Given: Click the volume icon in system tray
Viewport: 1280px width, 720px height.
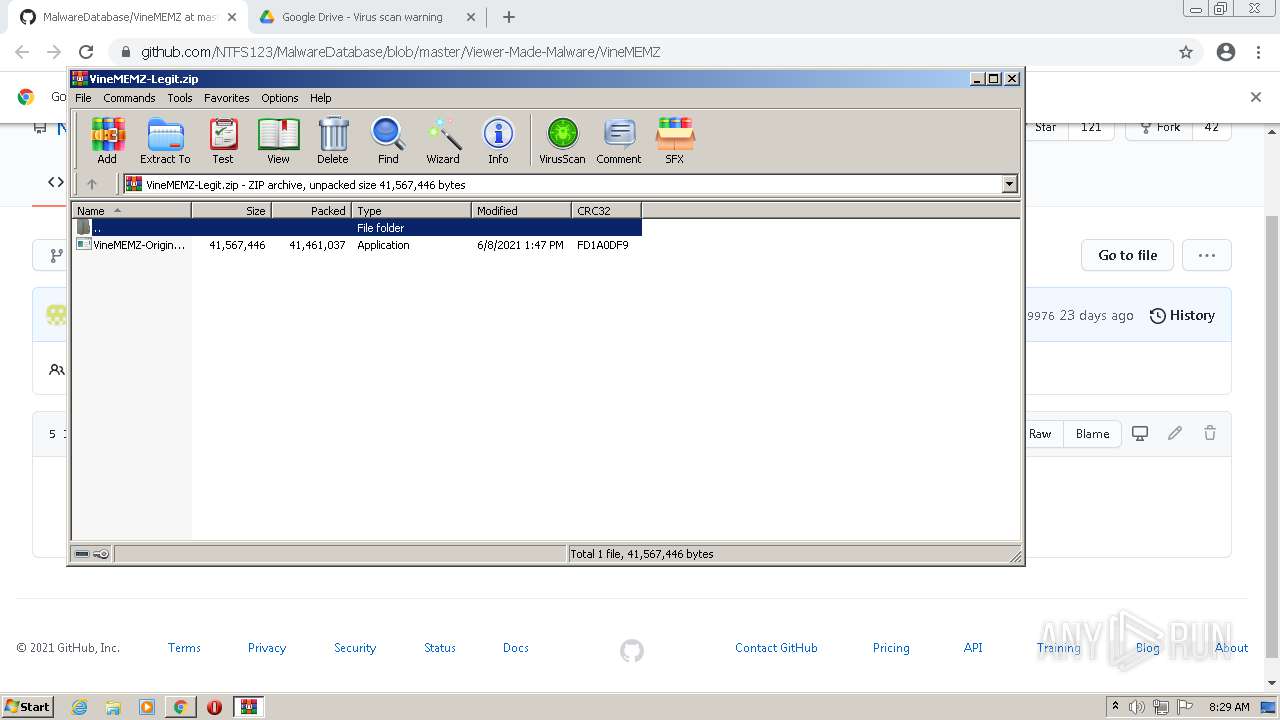Looking at the screenshot, I should [1138, 707].
